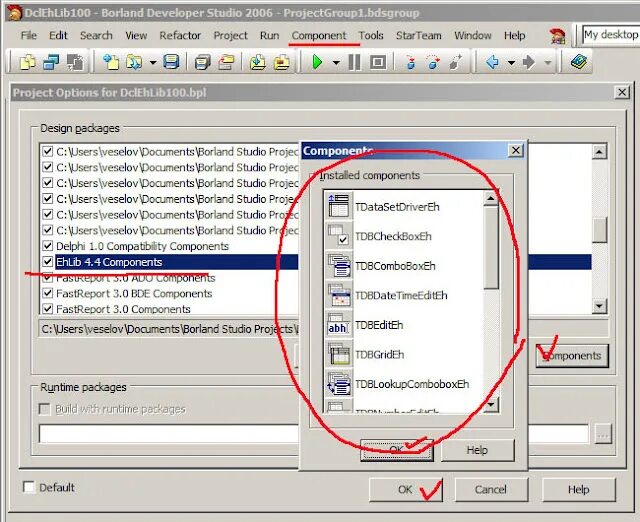Click the Trace Into debug icon
The image size is (640, 522).
tap(411, 62)
